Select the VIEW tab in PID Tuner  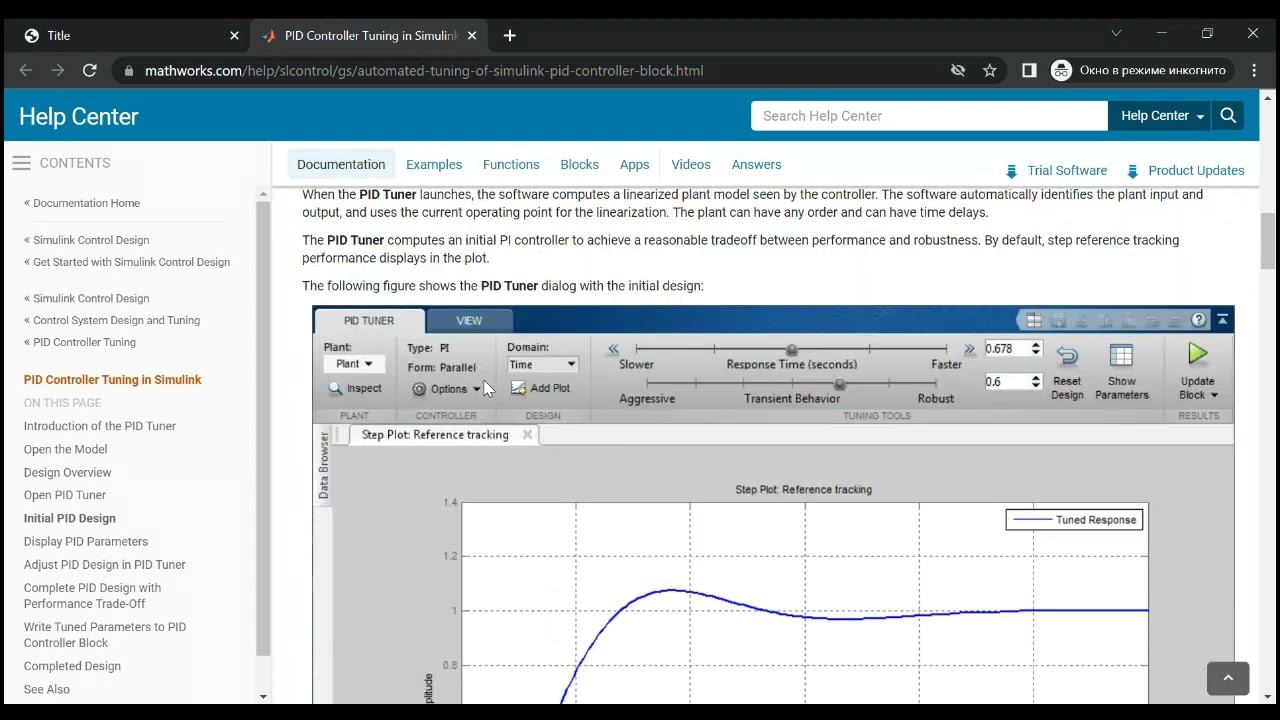469,321
